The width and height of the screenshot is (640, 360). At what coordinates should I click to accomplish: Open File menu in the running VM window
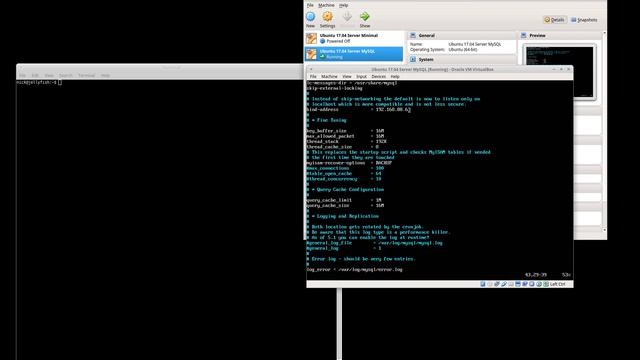click(x=313, y=76)
